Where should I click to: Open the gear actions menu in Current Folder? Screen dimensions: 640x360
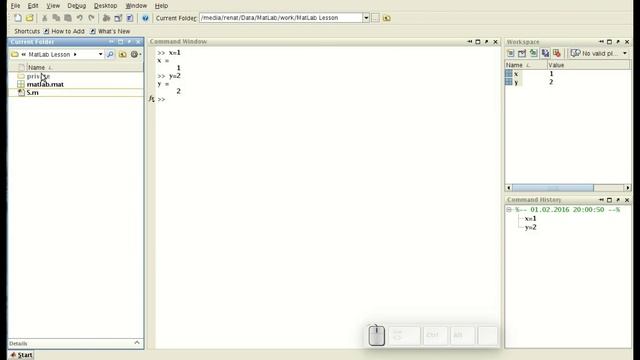(x=135, y=54)
